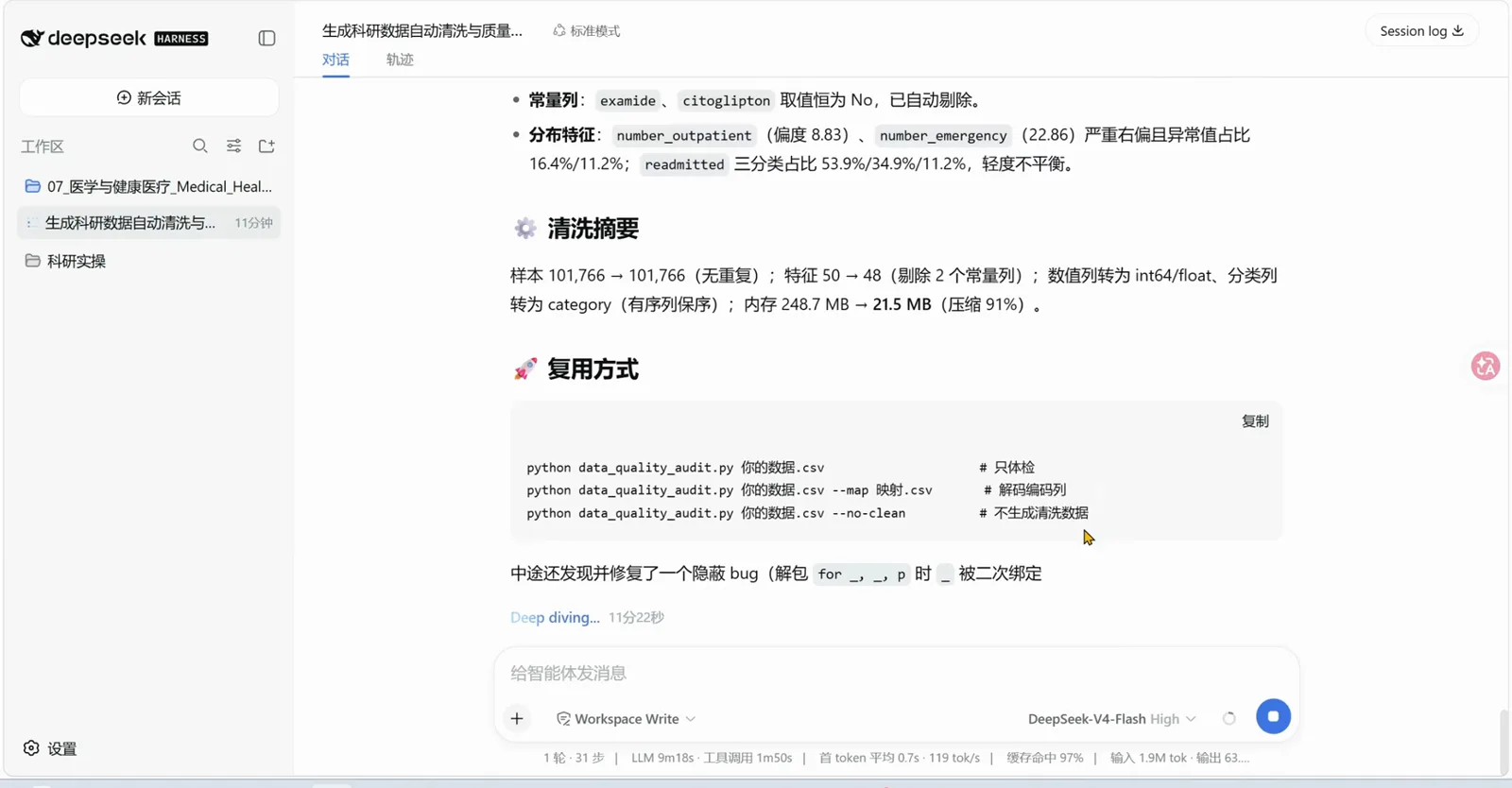Open the menu dots beside the active conversation
Screen dimensions: 1512x788
(x=29, y=223)
